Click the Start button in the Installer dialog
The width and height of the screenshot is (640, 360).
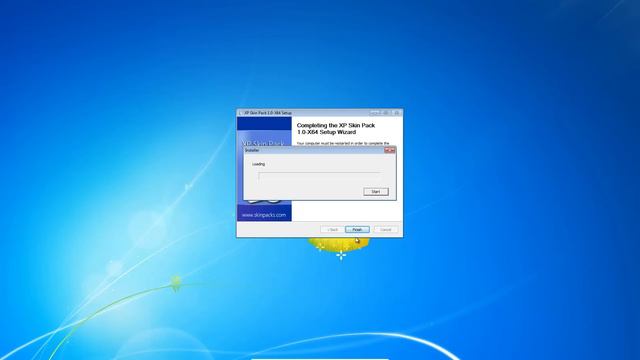[376, 191]
